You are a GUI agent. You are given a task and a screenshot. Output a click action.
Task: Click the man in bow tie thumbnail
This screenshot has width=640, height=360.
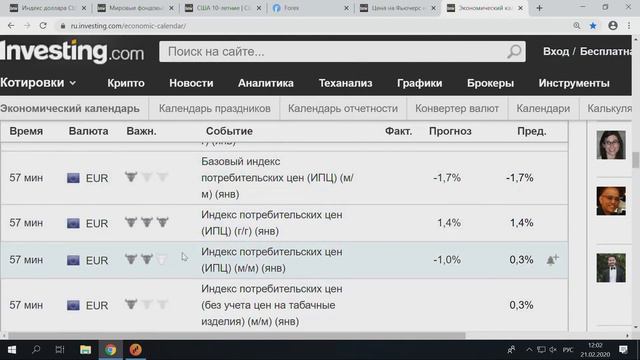tap(611, 268)
